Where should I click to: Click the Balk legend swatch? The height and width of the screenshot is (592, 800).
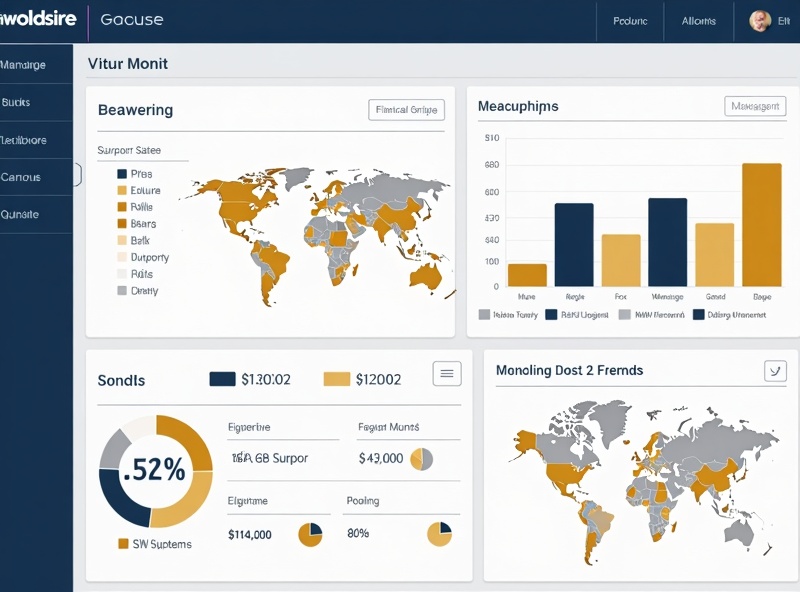pyautogui.click(x=122, y=240)
